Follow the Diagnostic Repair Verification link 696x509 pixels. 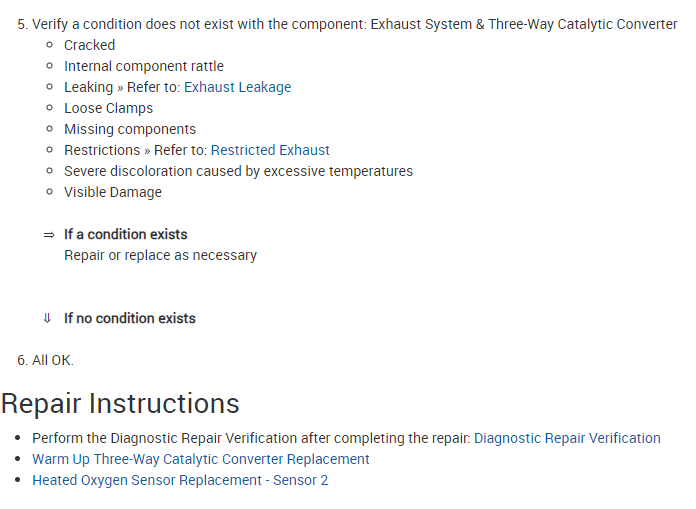pos(567,438)
